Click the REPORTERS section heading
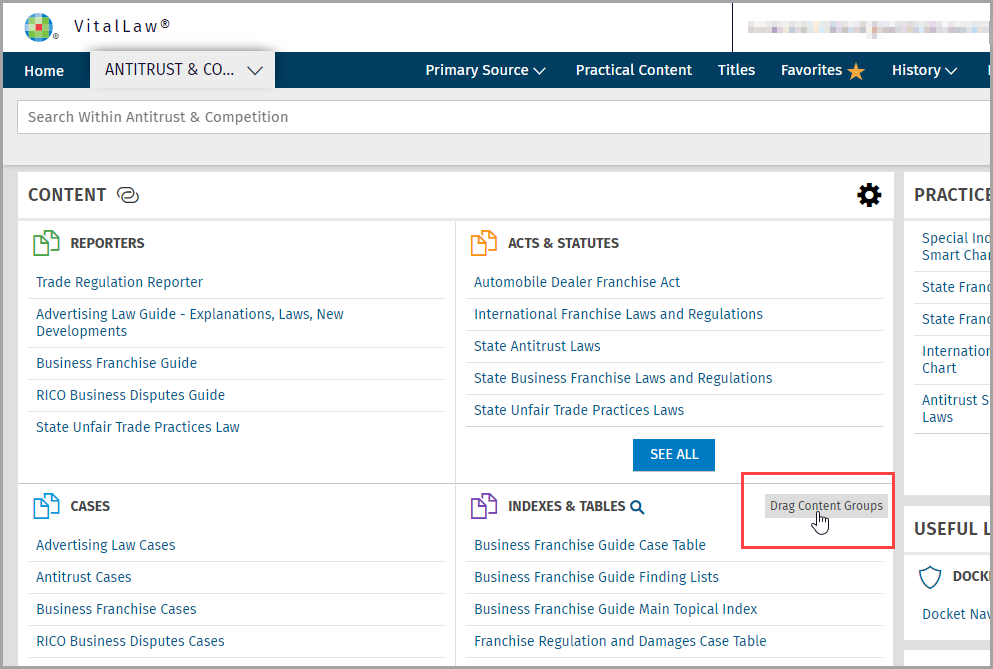The width and height of the screenshot is (993, 669). coord(107,243)
